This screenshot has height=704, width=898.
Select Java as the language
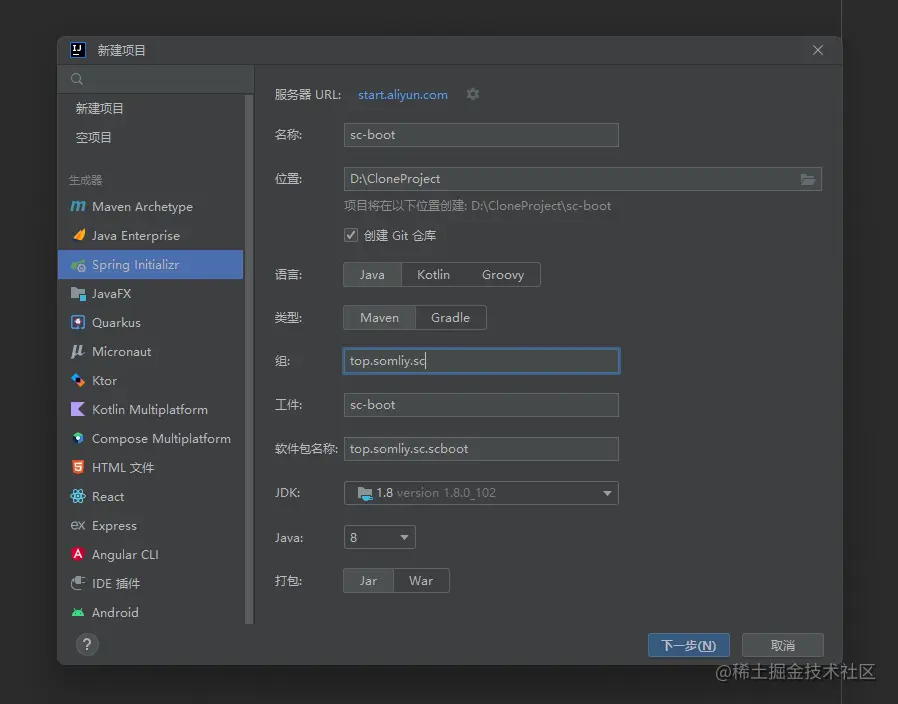pos(372,274)
